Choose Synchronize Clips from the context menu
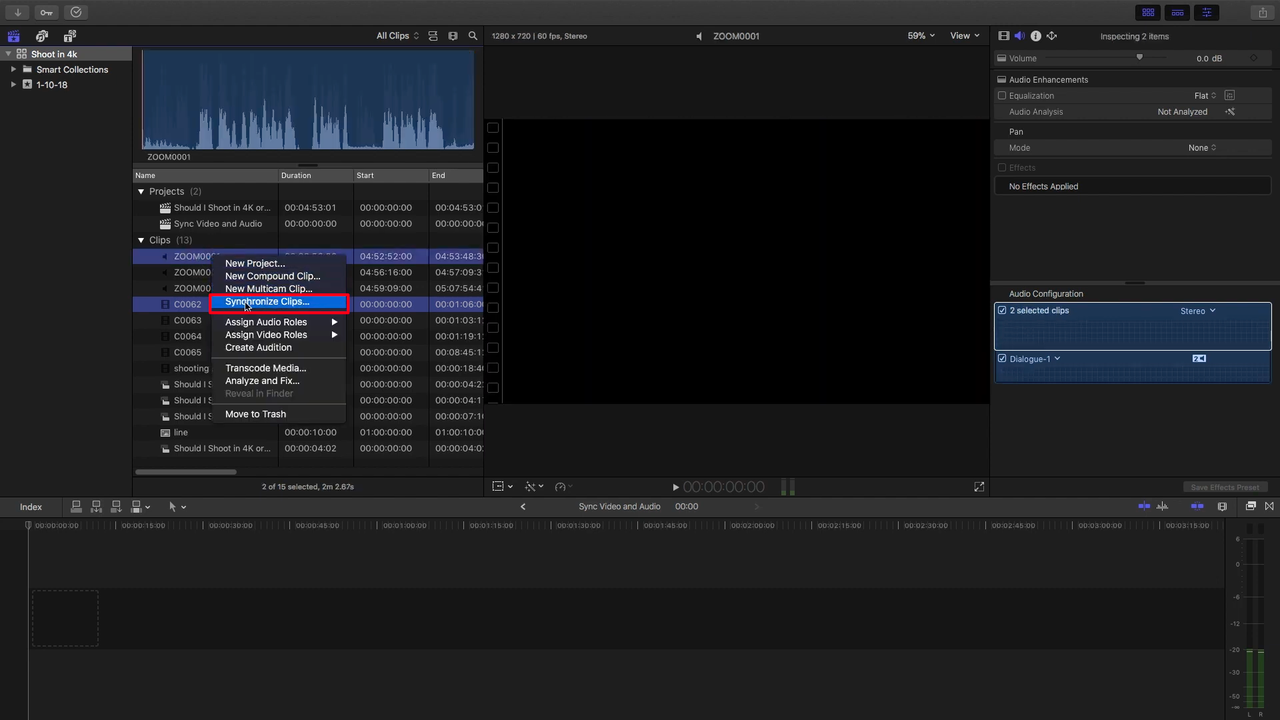The width and height of the screenshot is (1280, 720). pyautogui.click(x=267, y=302)
